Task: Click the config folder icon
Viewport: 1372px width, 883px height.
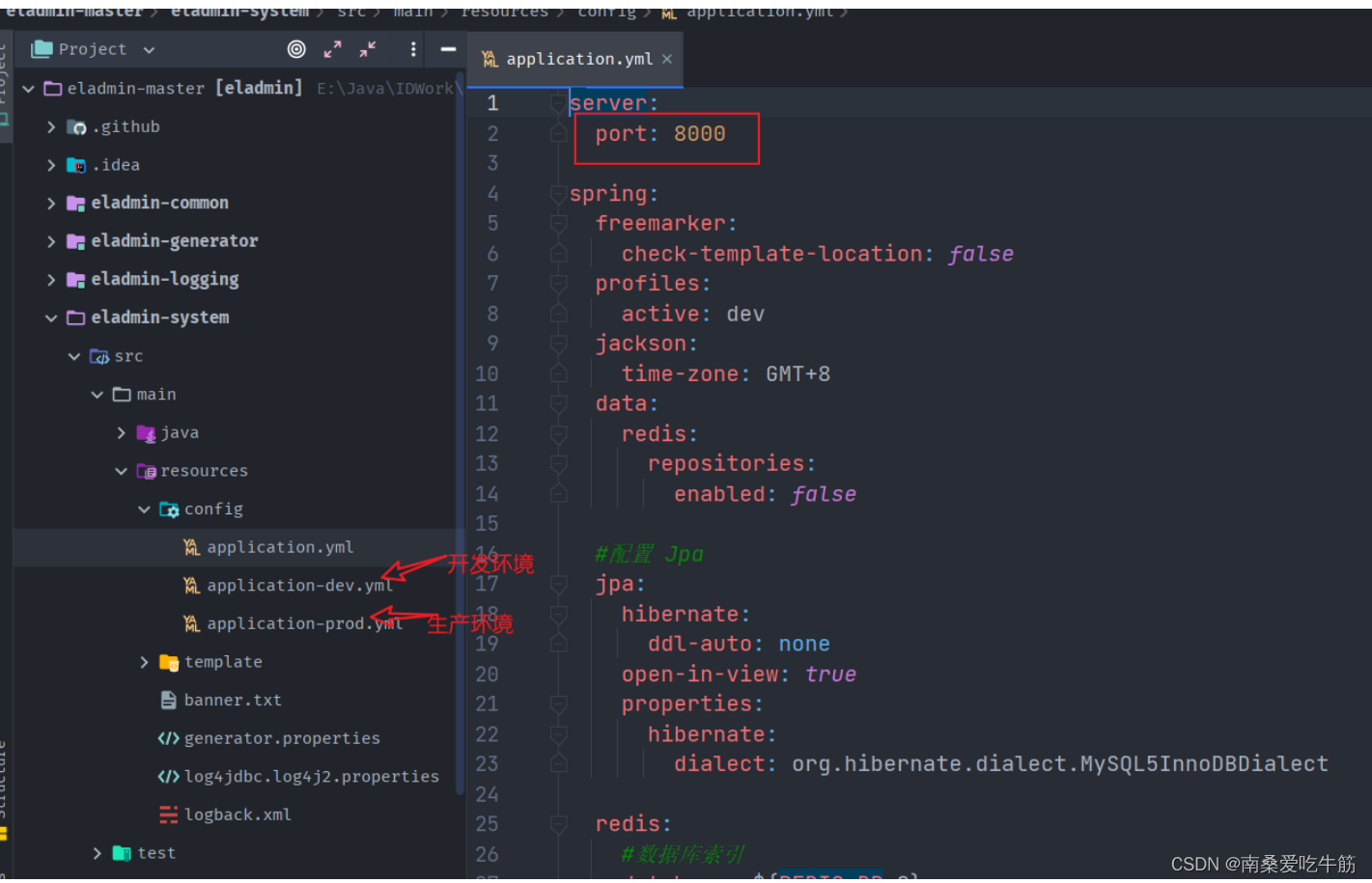Action: click(169, 510)
